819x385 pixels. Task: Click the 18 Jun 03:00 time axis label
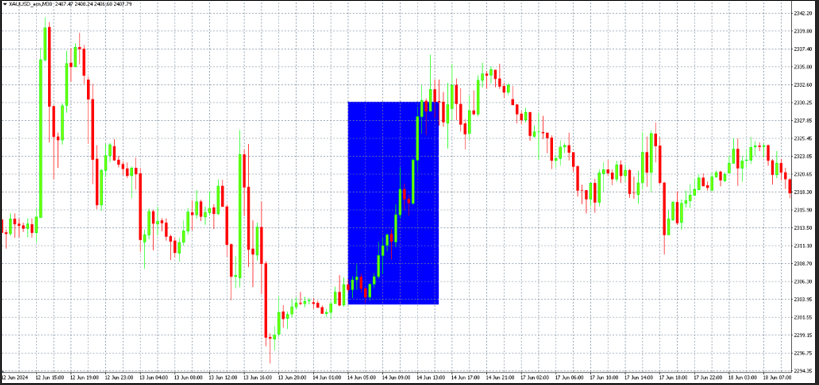click(x=742, y=377)
